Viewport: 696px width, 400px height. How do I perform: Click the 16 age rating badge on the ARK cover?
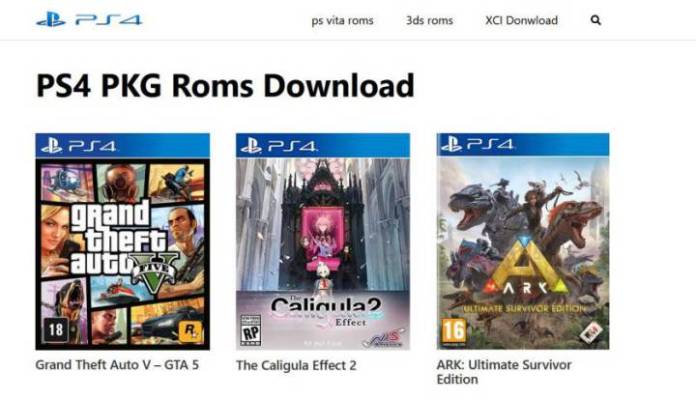pos(454,330)
